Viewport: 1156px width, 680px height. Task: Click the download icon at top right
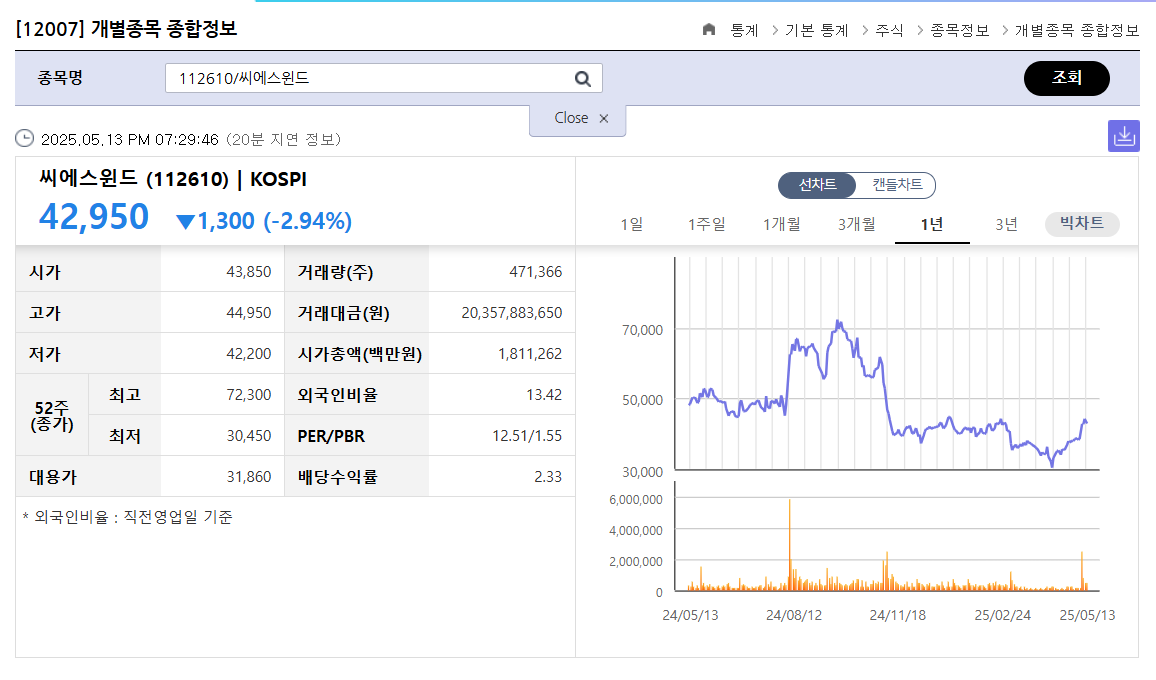[x=1124, y=135]
